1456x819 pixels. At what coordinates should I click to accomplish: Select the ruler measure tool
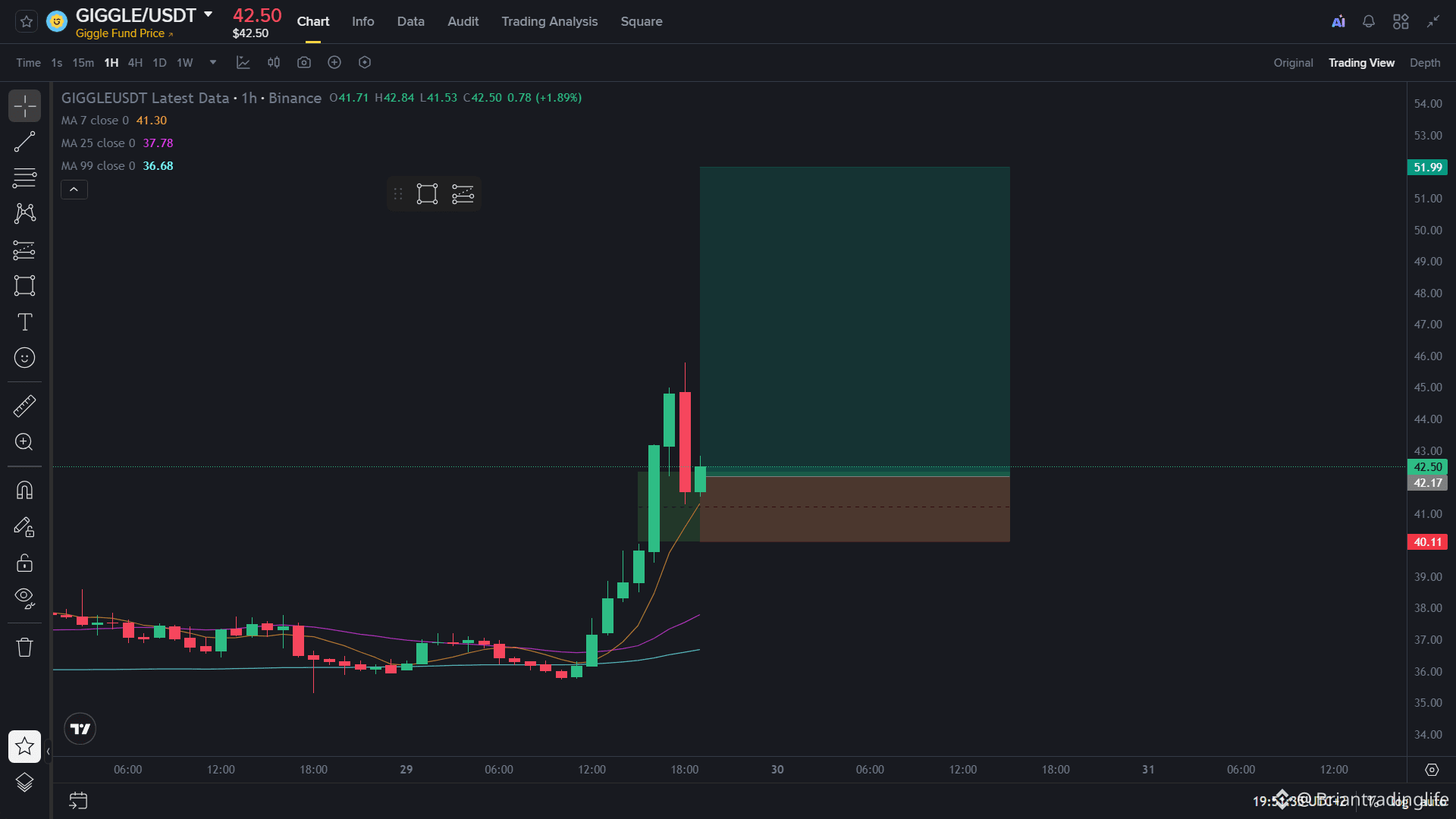tap(24, 406)
